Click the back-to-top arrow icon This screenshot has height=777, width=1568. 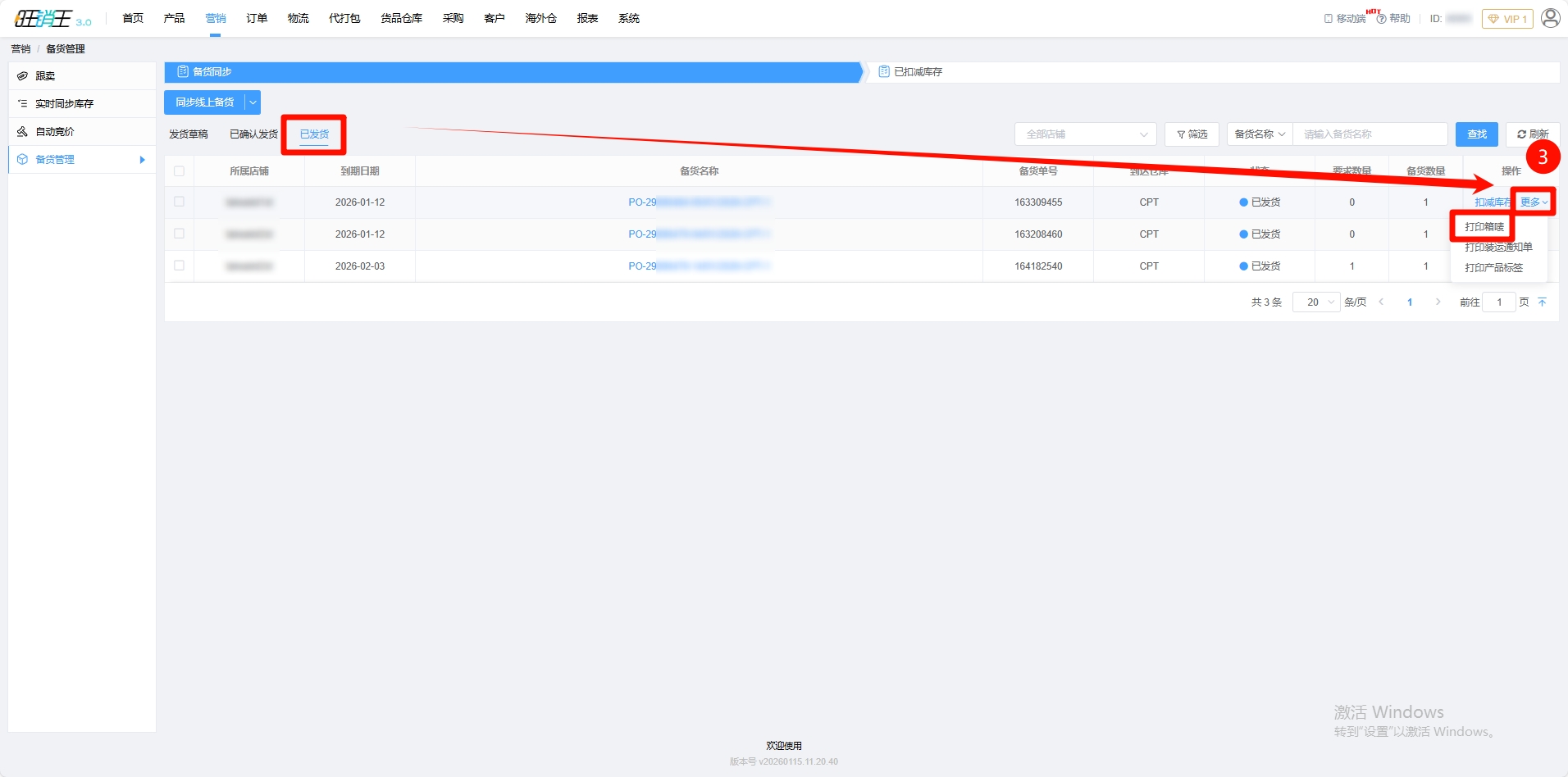click(x=1542, y=302)
